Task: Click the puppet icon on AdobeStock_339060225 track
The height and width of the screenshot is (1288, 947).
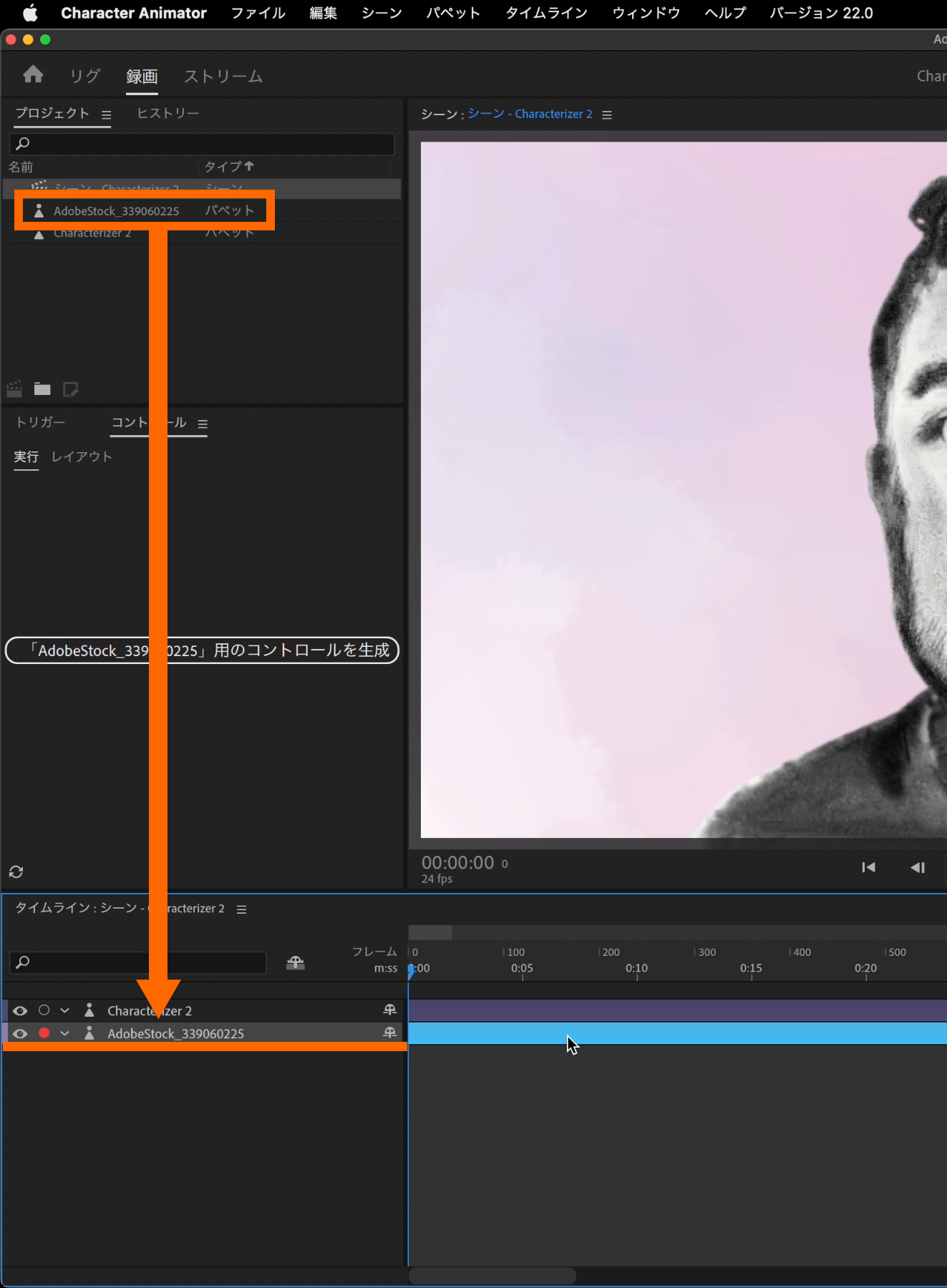Action: pyautogui.click(x=89, y=1033)
